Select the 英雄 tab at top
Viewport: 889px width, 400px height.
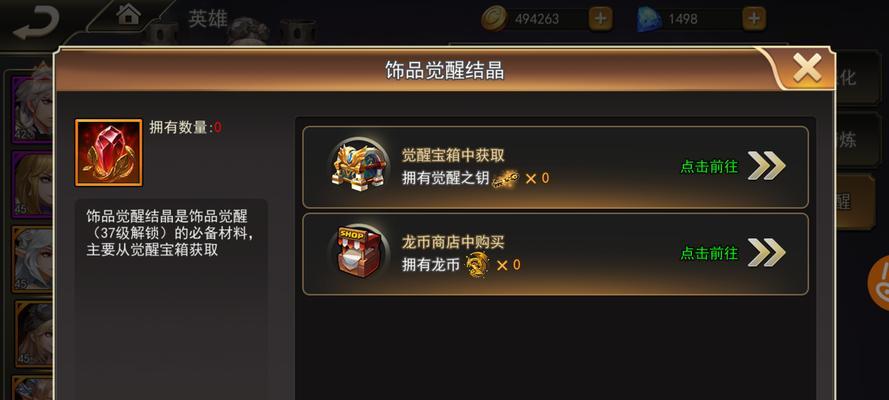(208, 19)
